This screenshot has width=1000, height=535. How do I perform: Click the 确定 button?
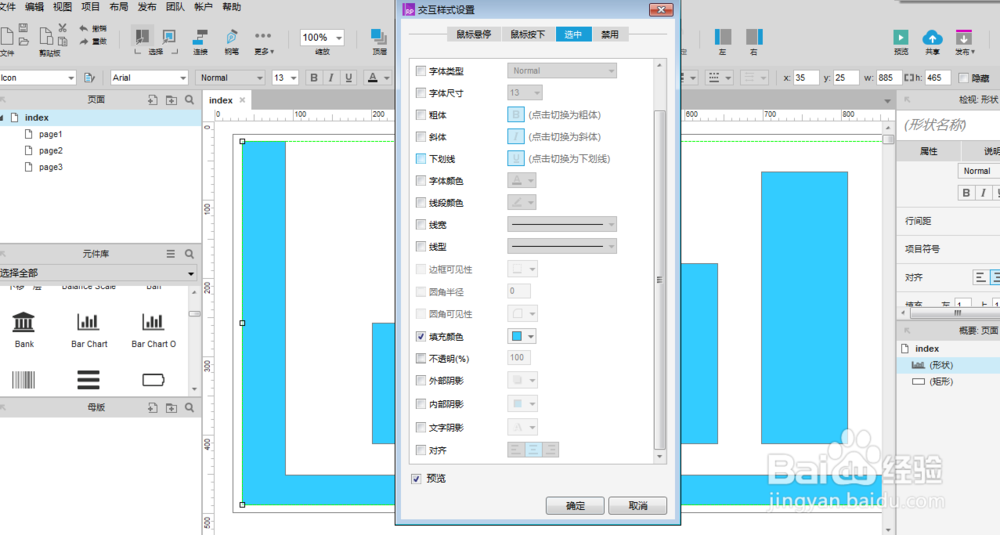pos(575,506)
